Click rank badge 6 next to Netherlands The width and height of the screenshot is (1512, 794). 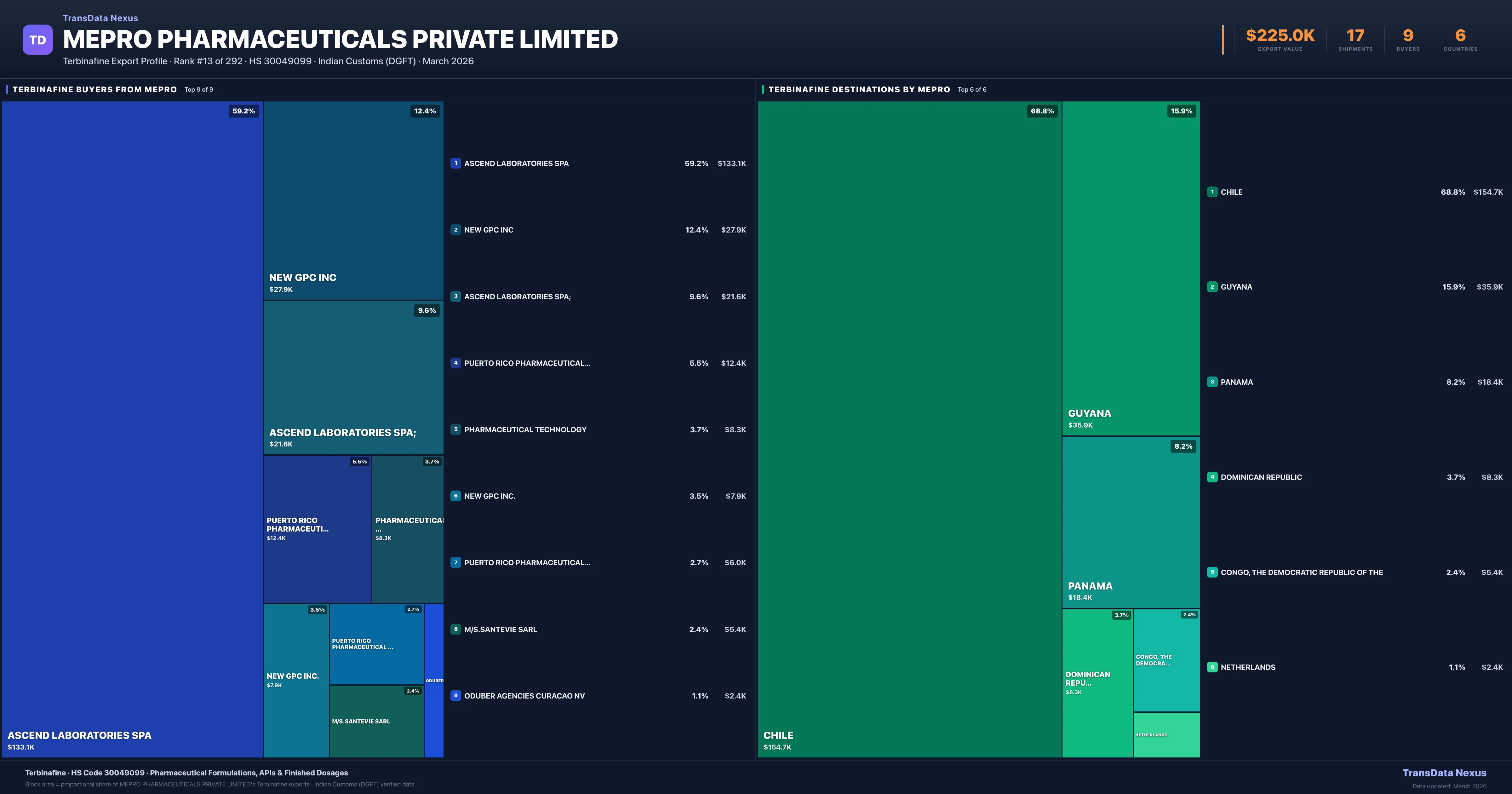point(1212,667)
